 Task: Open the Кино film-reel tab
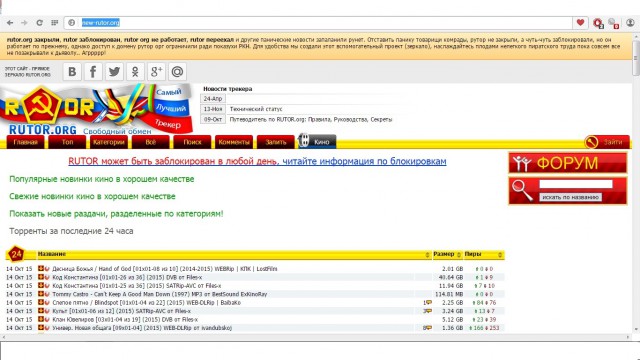317,141
